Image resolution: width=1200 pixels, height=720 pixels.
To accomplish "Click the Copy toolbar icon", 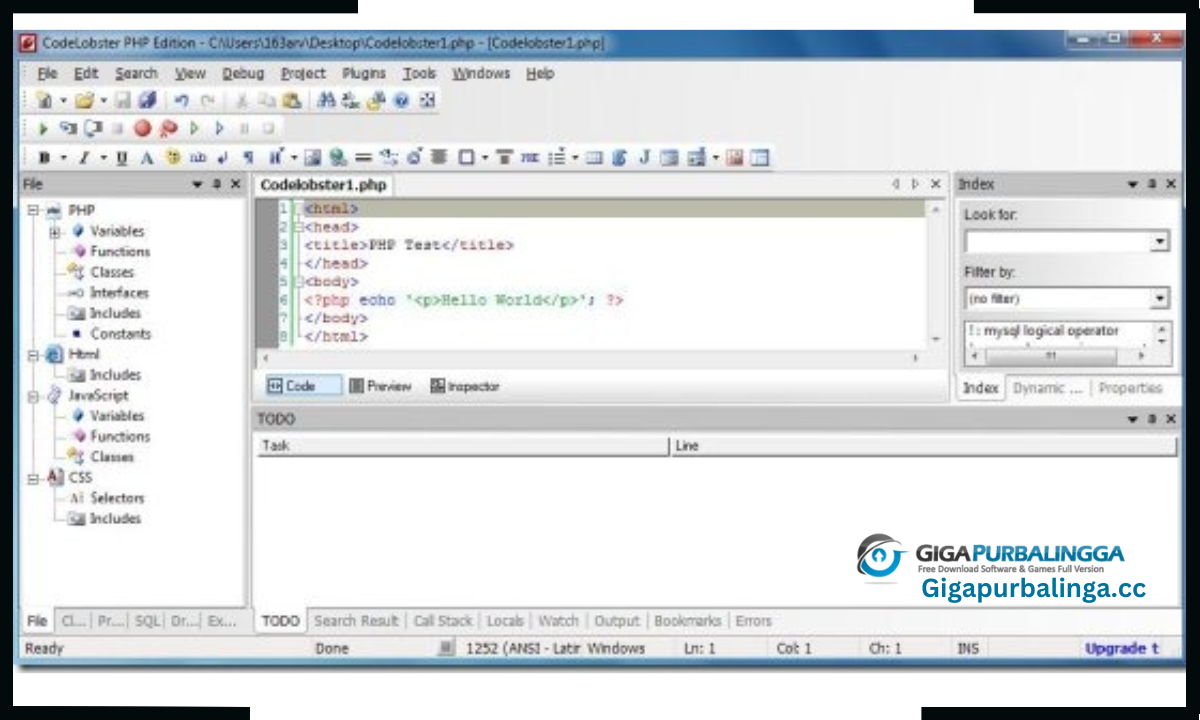I will [266, 100].
